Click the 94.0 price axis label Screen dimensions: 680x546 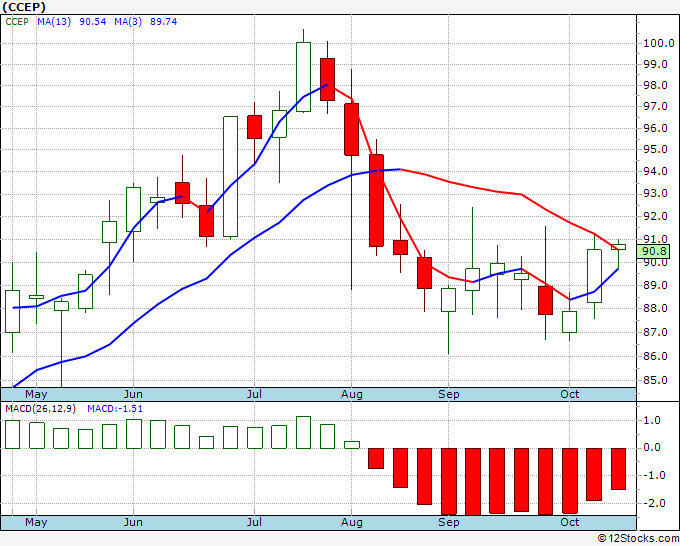click(x=655, y=171)
